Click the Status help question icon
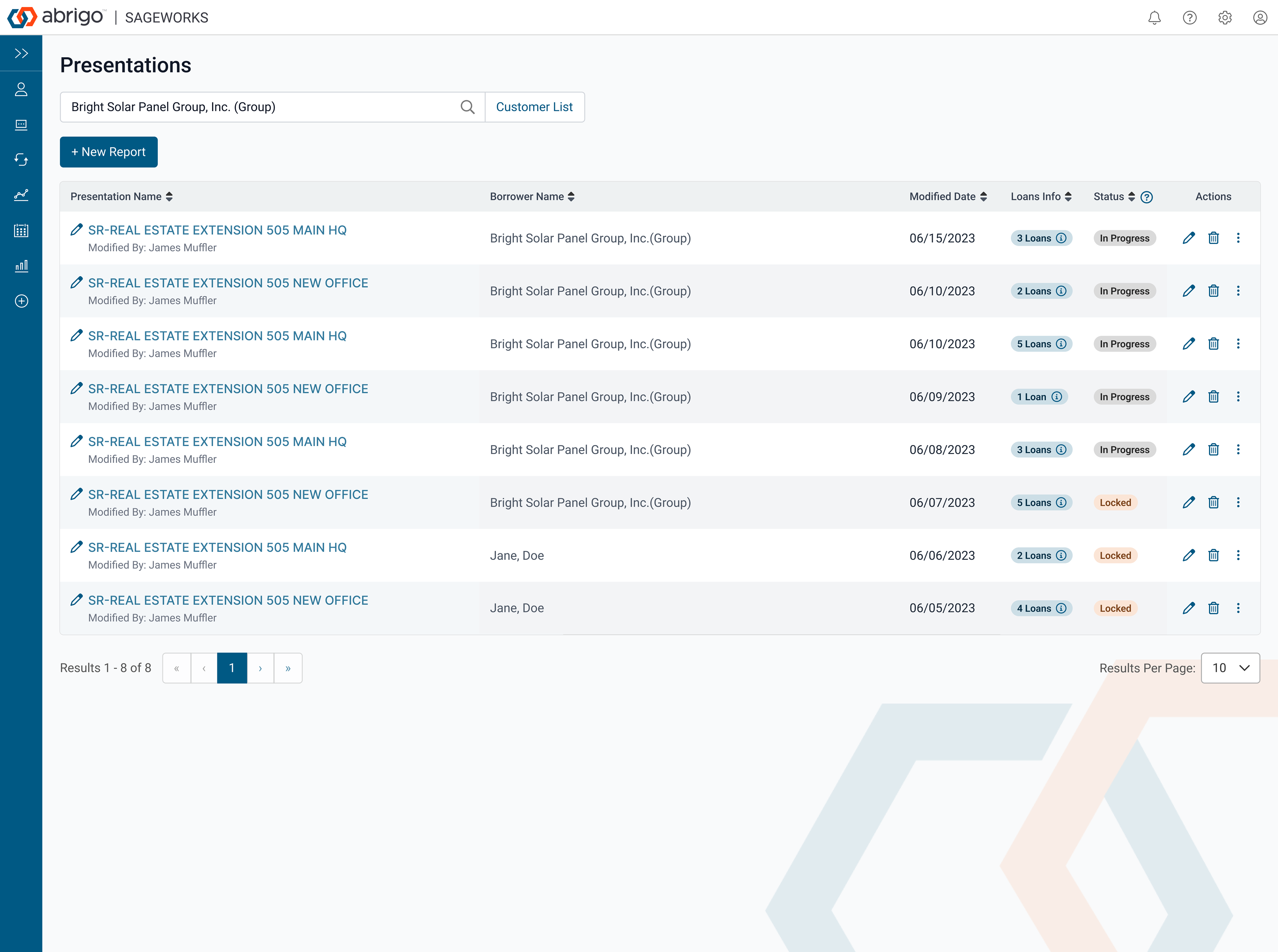 point(1147,197)
